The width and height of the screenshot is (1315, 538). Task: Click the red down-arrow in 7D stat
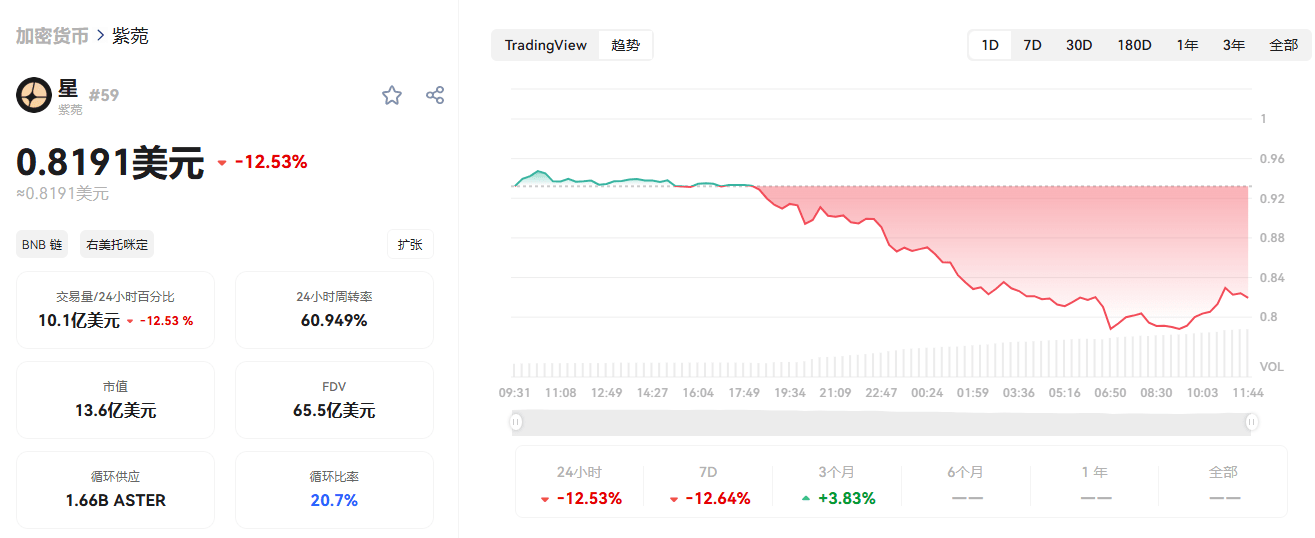675,498
